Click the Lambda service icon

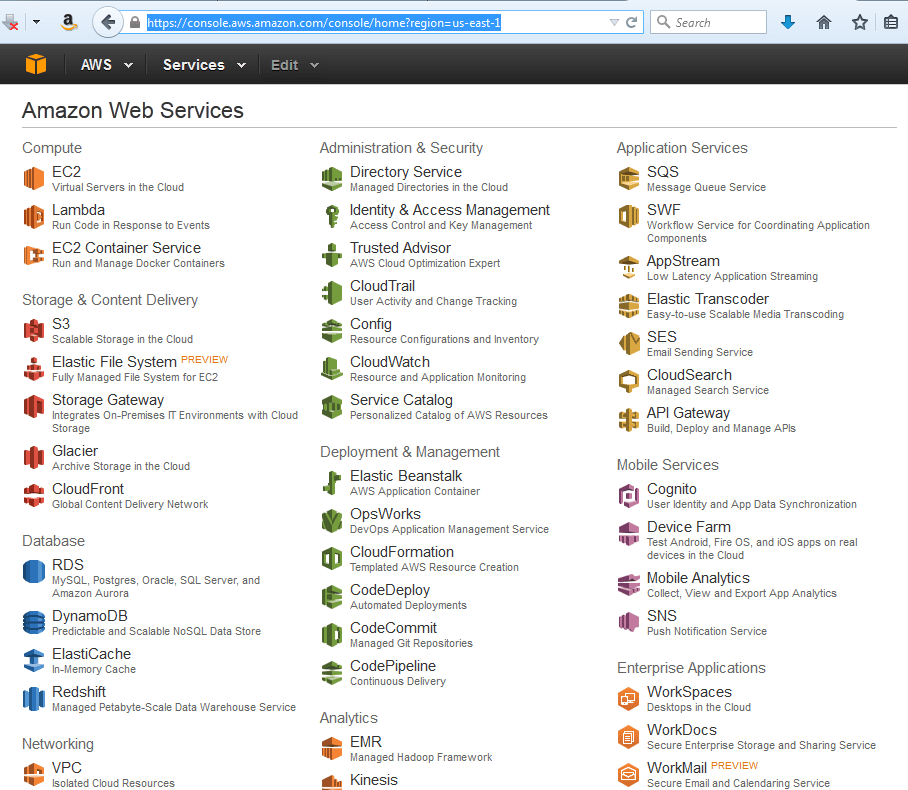tap(34, 217)
